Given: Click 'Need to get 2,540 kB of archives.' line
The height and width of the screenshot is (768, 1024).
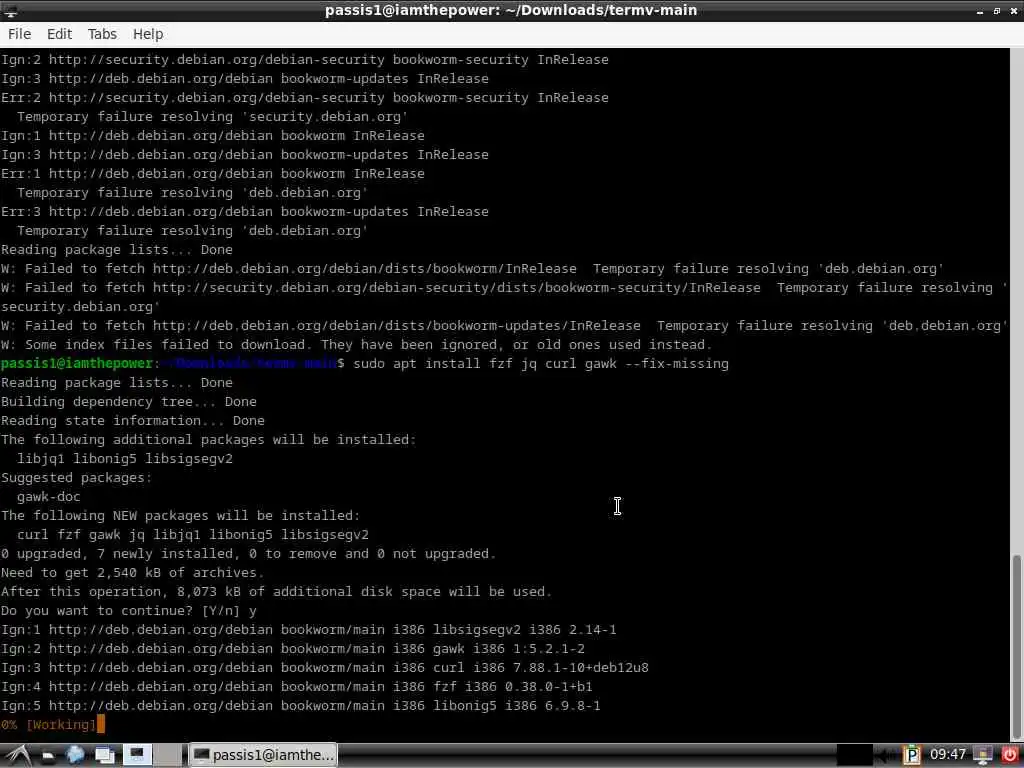Looking at the screenshot, I should pyautogui.click(x=133, y=573).
